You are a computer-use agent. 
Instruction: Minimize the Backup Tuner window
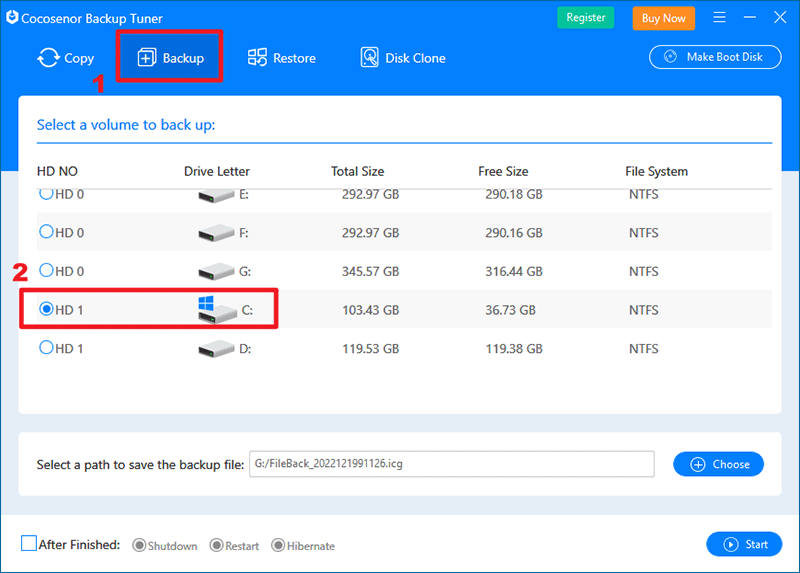coord(749,17)
